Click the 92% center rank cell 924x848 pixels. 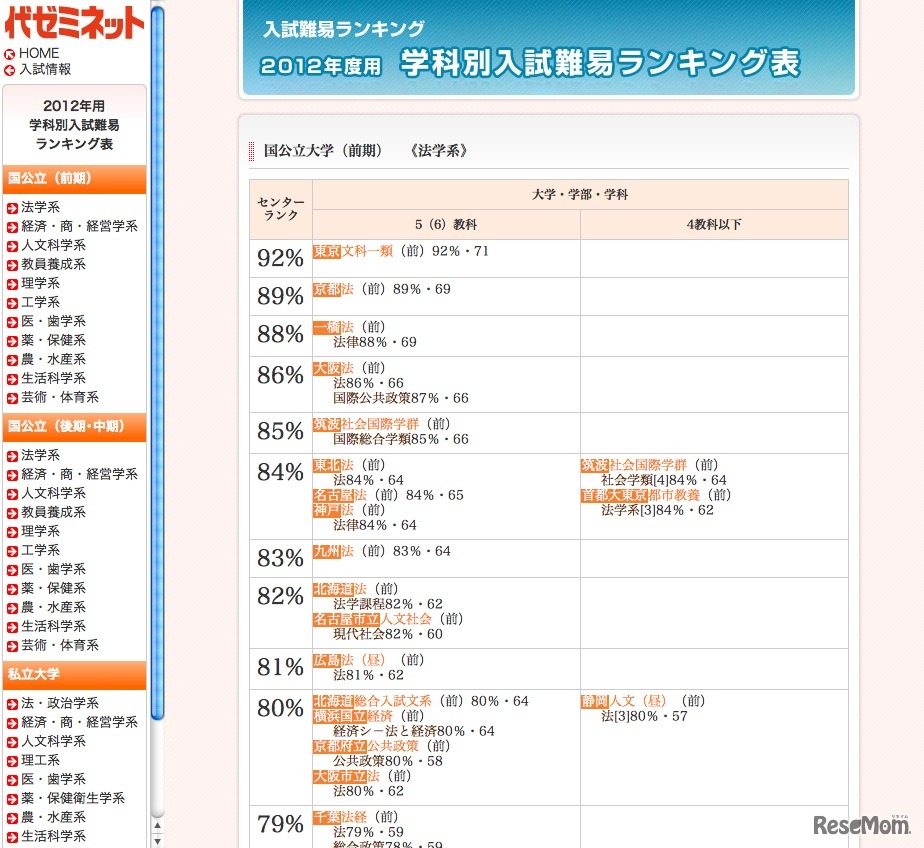[x=280, y=258]
